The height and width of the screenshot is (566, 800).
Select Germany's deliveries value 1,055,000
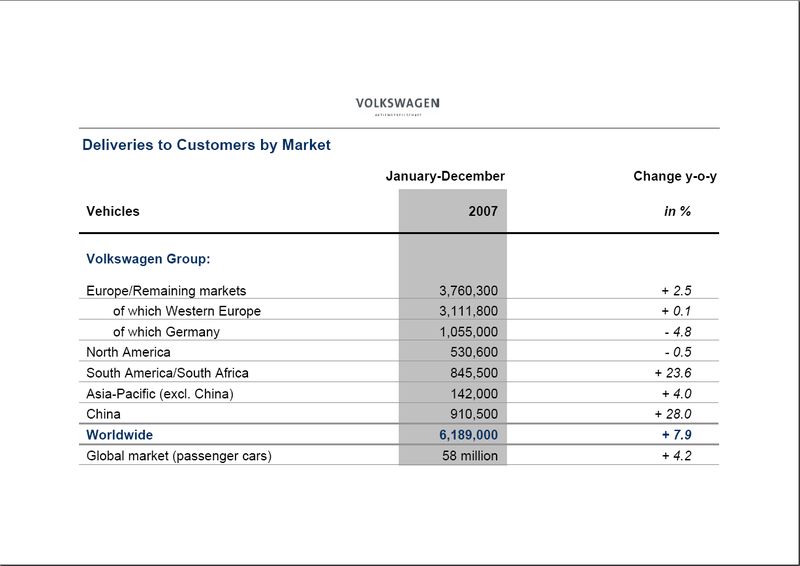coord(468,332)
